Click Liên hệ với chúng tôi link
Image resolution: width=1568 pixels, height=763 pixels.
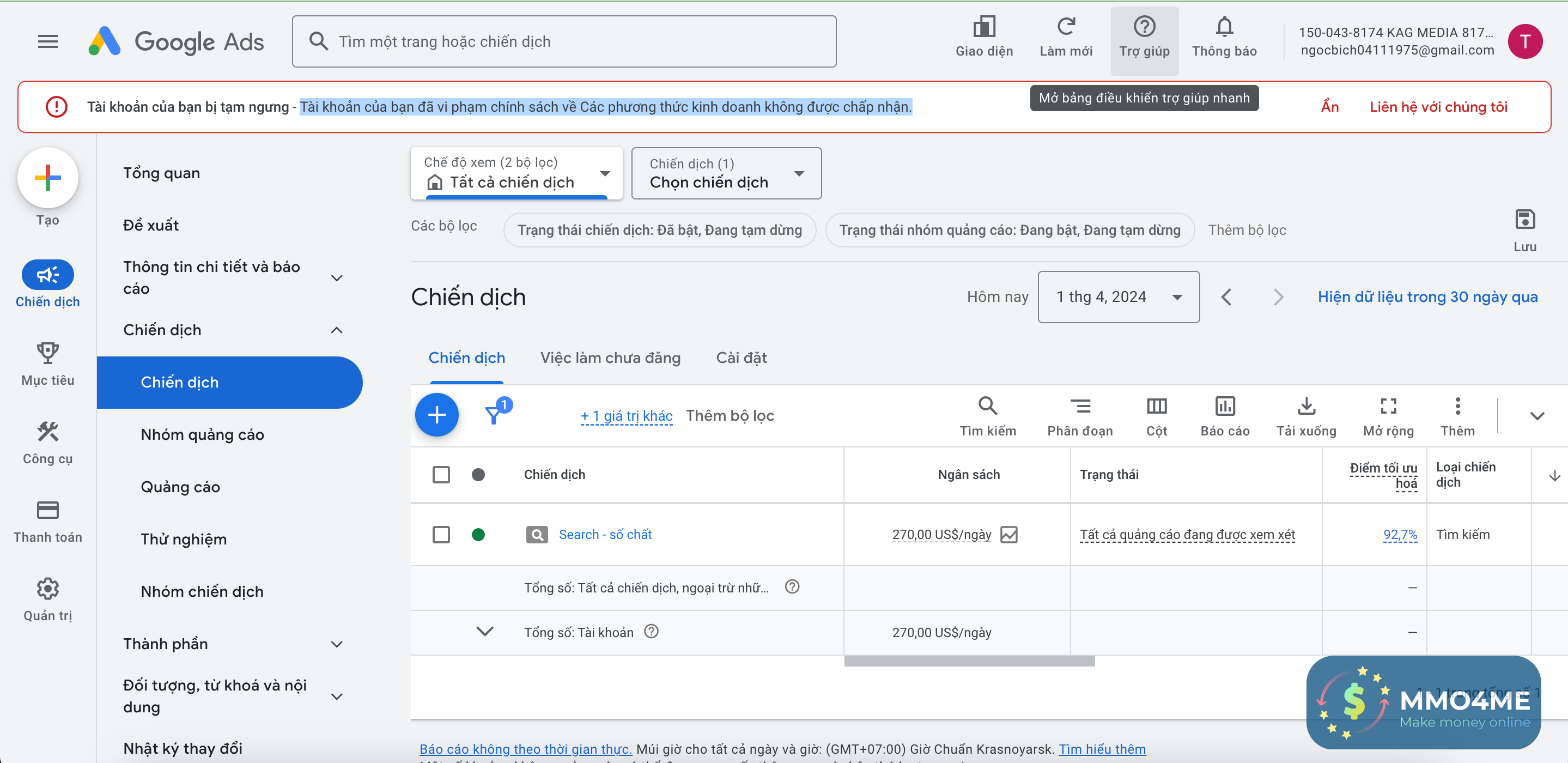click(x=1438, y=107)
